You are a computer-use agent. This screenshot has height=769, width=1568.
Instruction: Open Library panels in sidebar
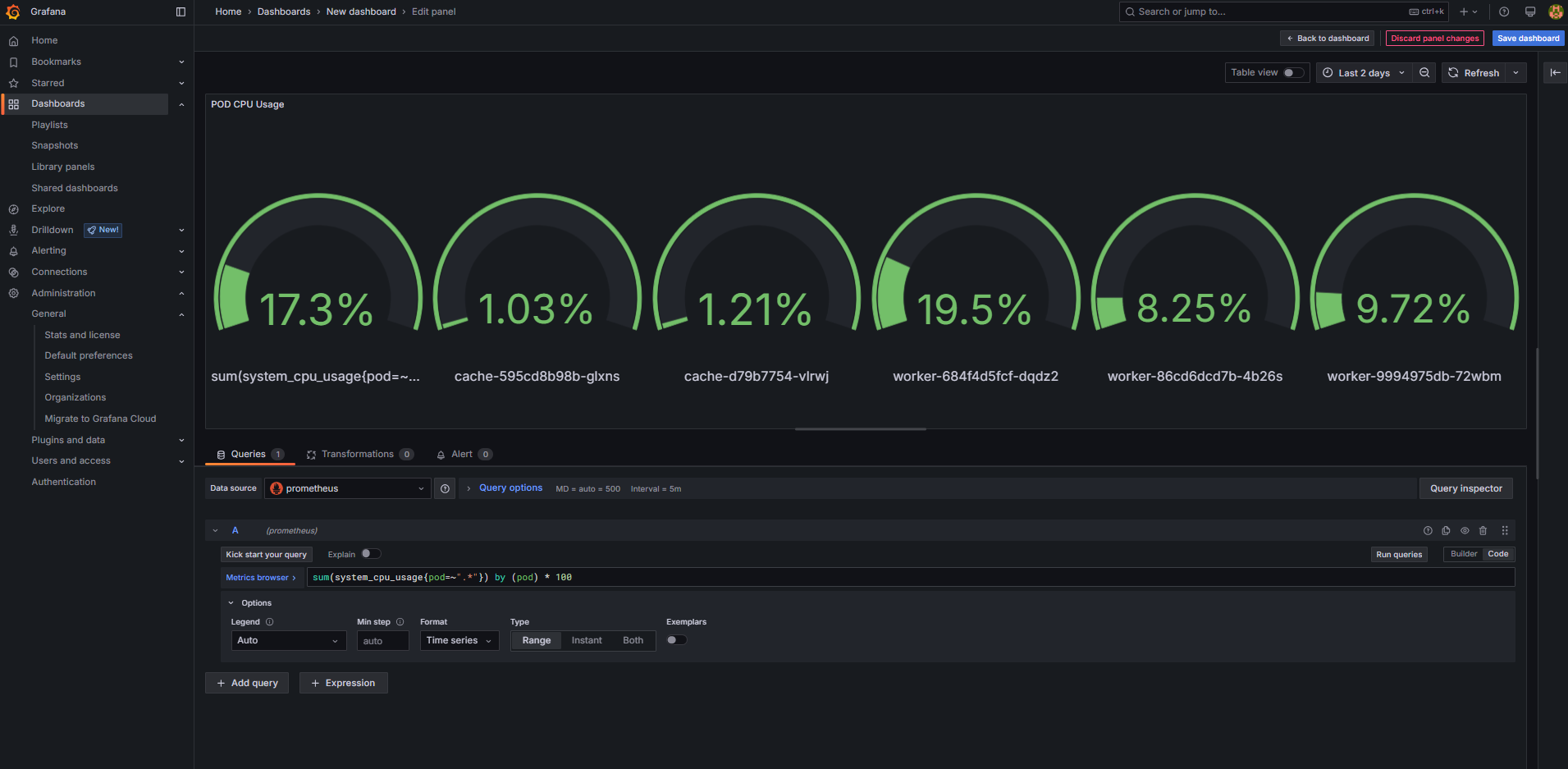point(63,167)
